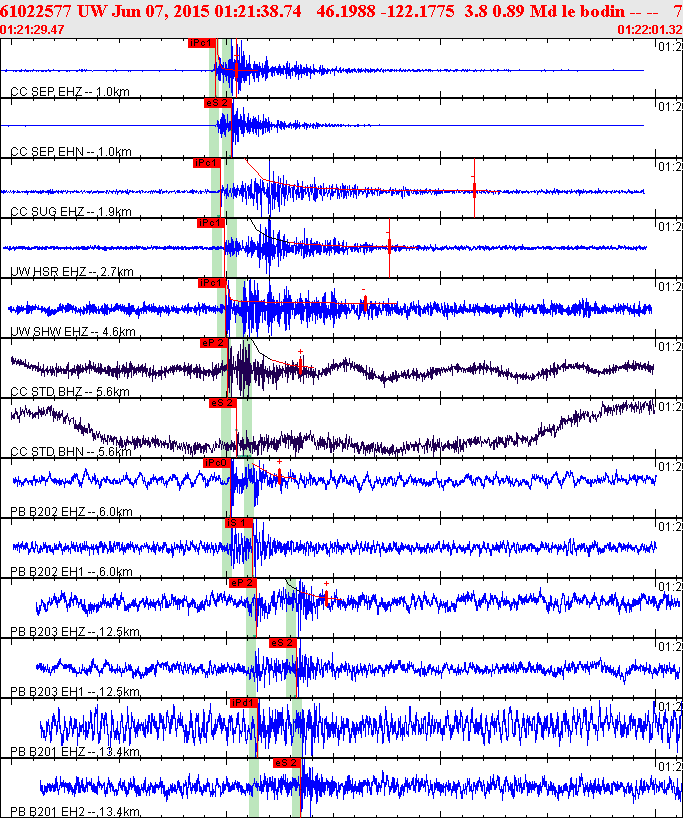Select the eP 2 pick on CC STD BHZ
This screenshot has width=683, height=818.
tap(214, 343)
